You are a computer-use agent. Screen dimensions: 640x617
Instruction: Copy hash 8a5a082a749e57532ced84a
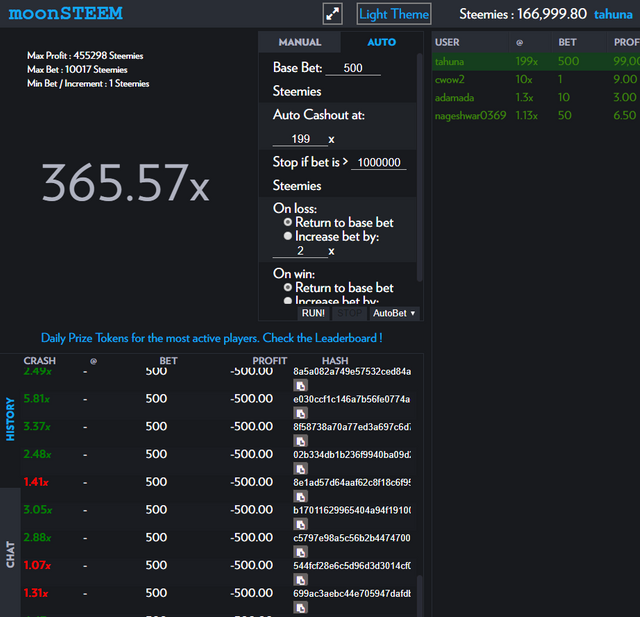(x=300, y=386)
